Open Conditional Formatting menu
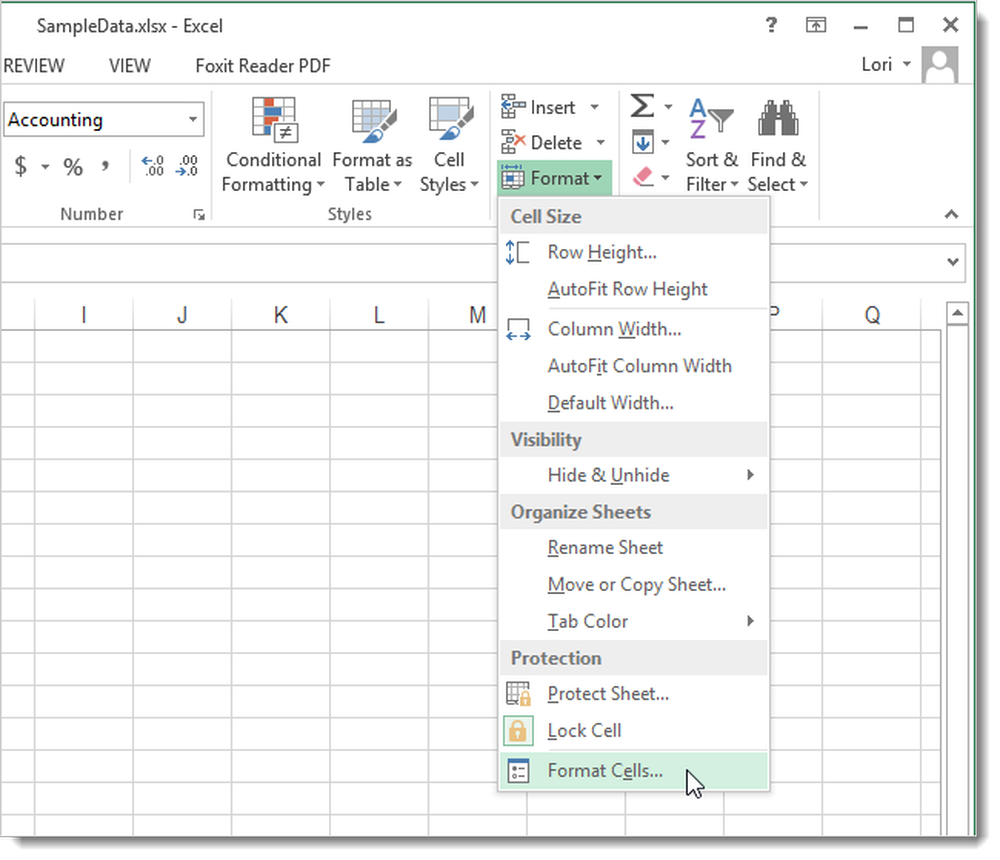Screen dimensions: 1000x860 pyautogui.click(x=272, y=144)
